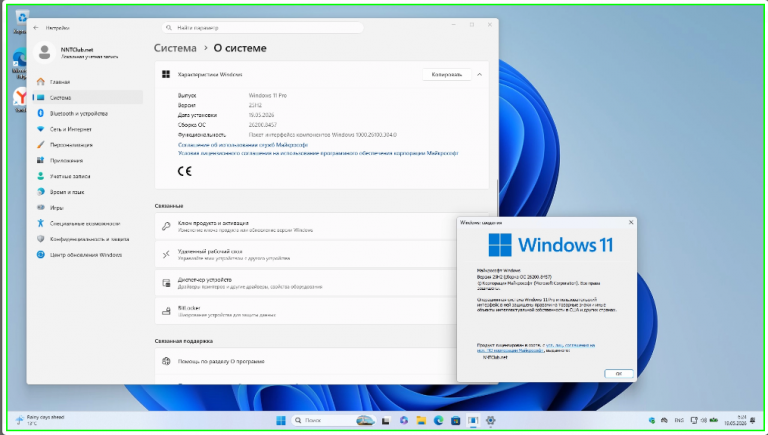Open Сеть и Интернет settings
Viewport: 768px width, 435px height.
pyautogui.click(x=88, y=129)
